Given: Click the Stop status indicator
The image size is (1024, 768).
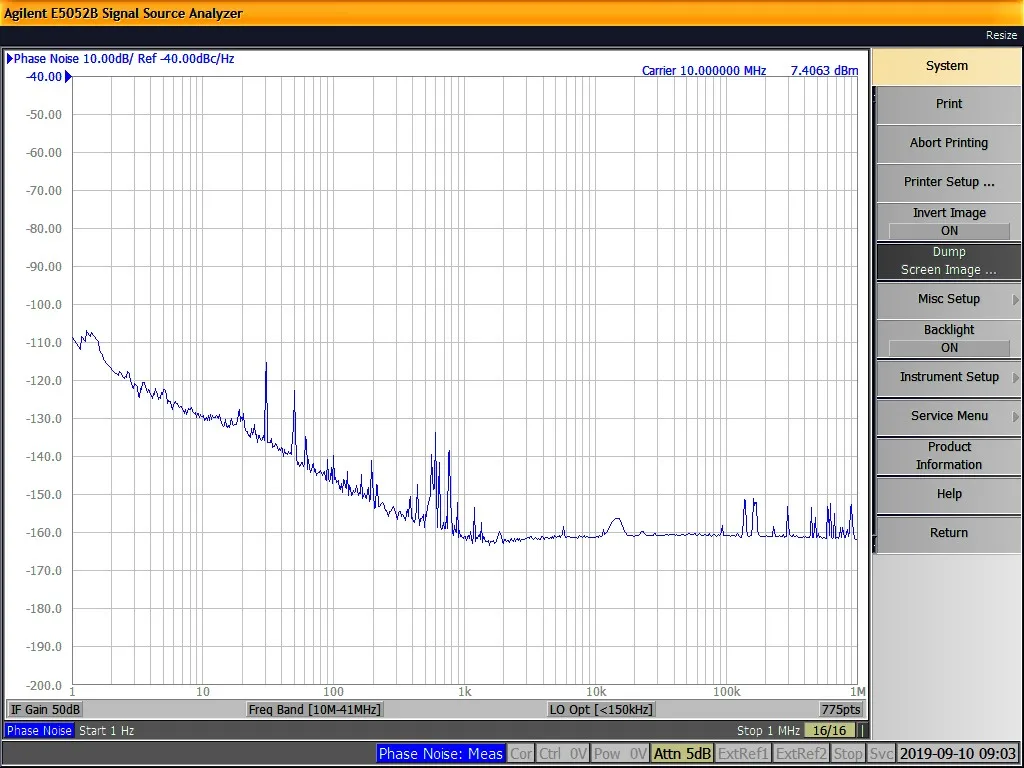Looking at the screenshot, I should pyautogui.click(x=848, y=754).
